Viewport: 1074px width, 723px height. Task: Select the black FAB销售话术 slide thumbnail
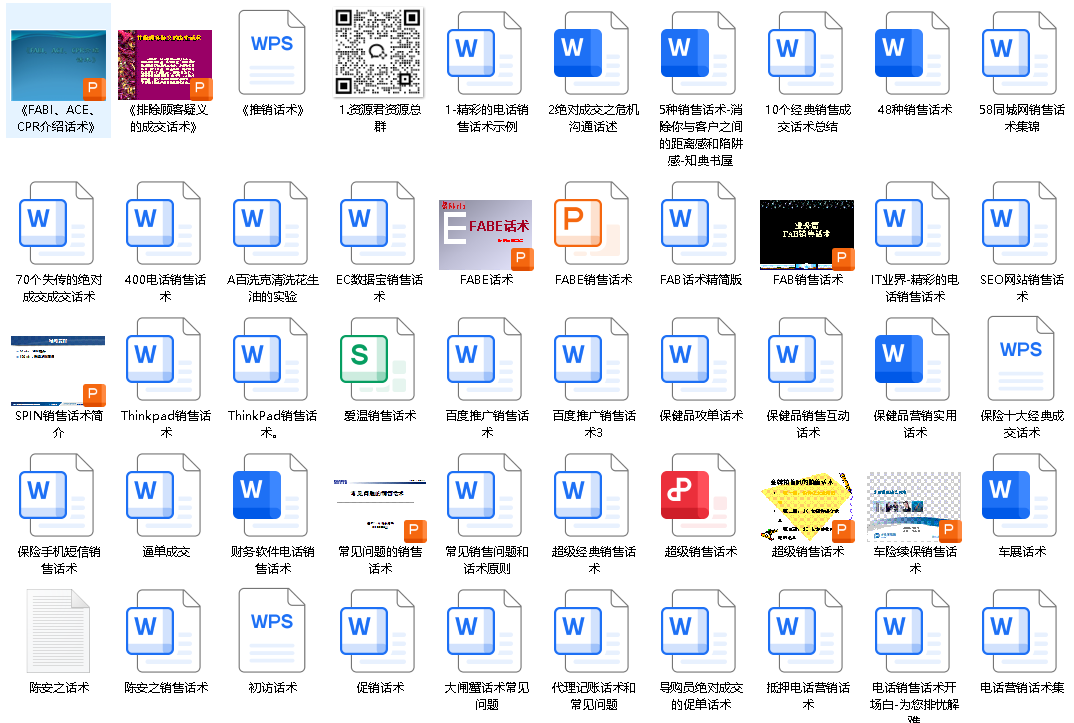coord(806,235)
